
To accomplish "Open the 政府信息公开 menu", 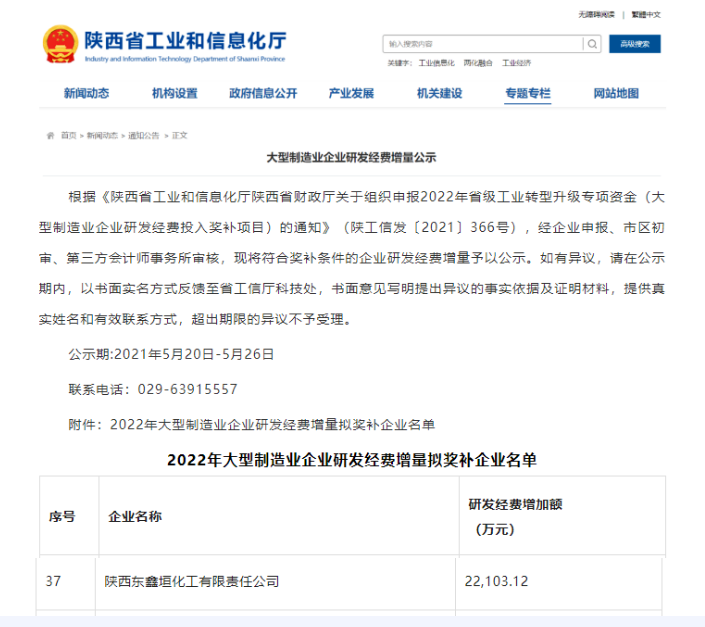I will pyautogui.click(x=263, y=93).
